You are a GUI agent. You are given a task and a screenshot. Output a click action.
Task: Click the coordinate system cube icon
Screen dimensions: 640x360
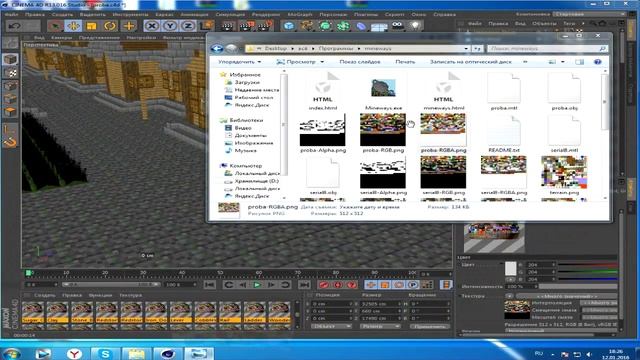click(x=206, y=26)
